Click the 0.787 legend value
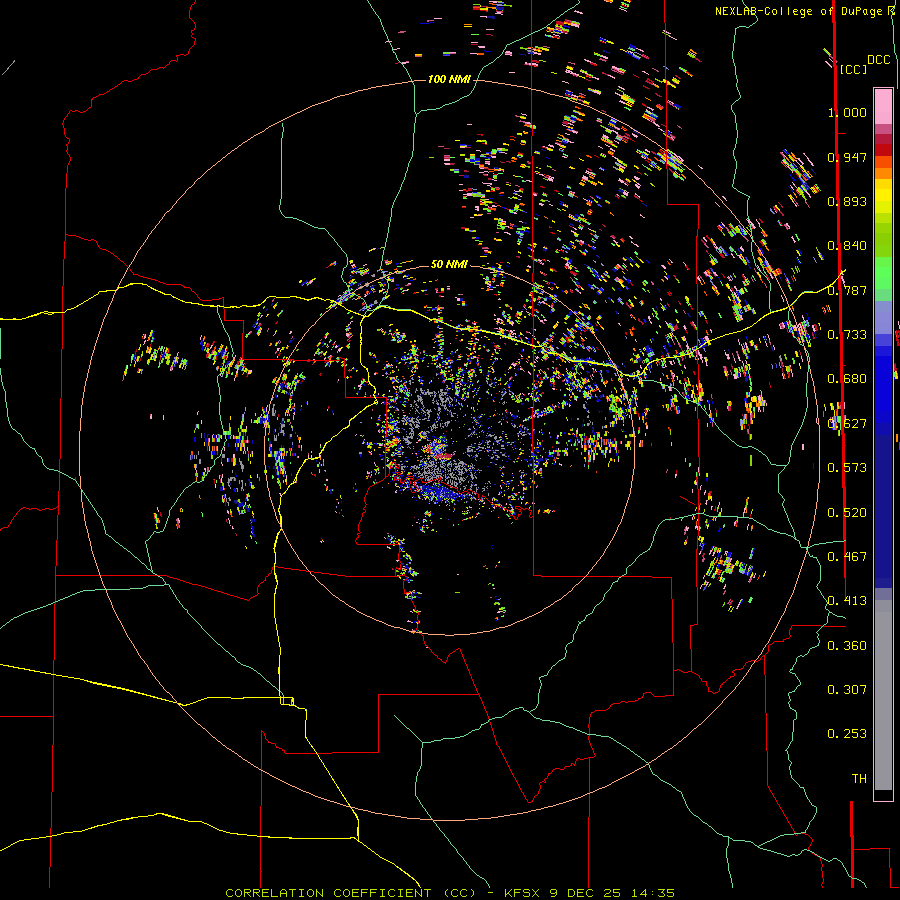The width and height of the screenshot is (900, 900). coord(847,290)
